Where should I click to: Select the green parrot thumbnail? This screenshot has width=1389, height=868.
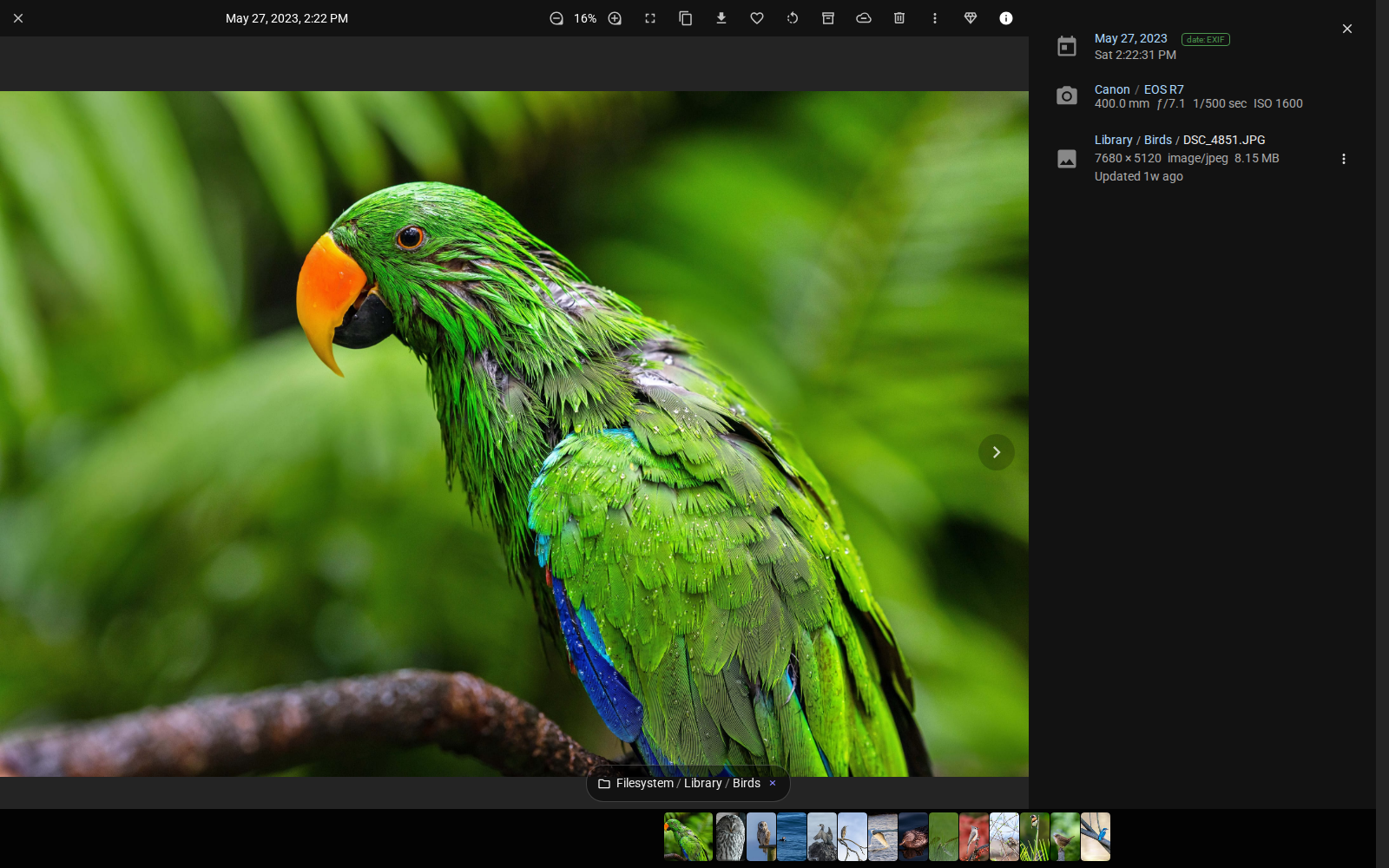point(688,837)
